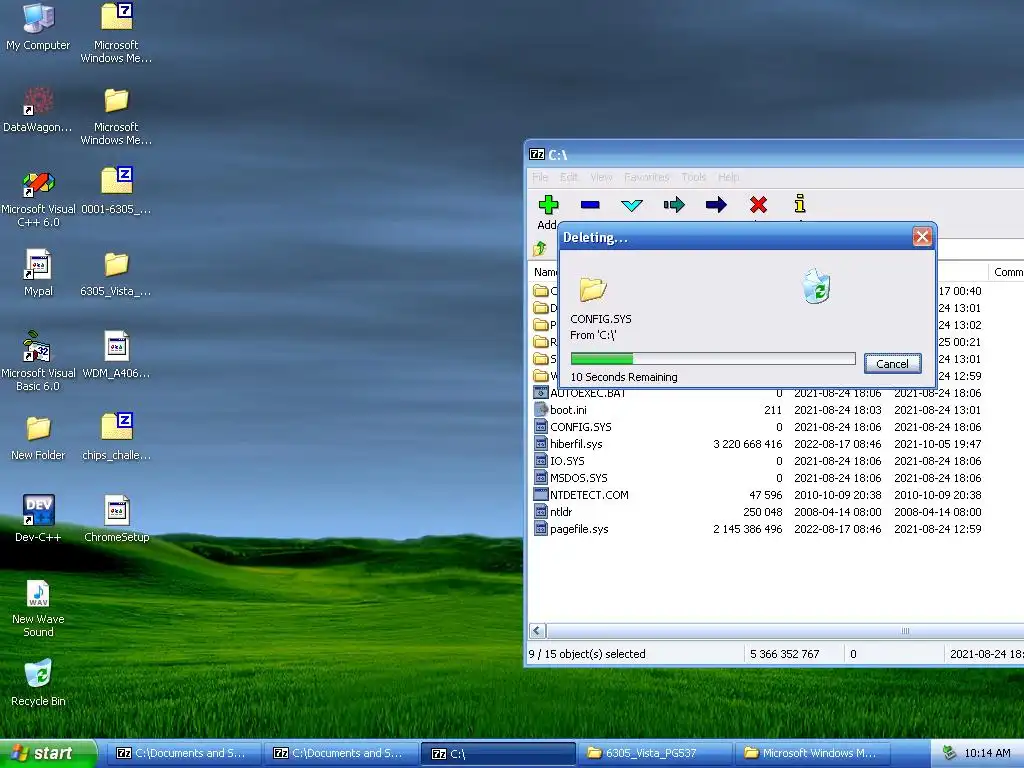Open the View menu in 7-Zip
This screenshot has width=1024, height=768.
point(601,177)
